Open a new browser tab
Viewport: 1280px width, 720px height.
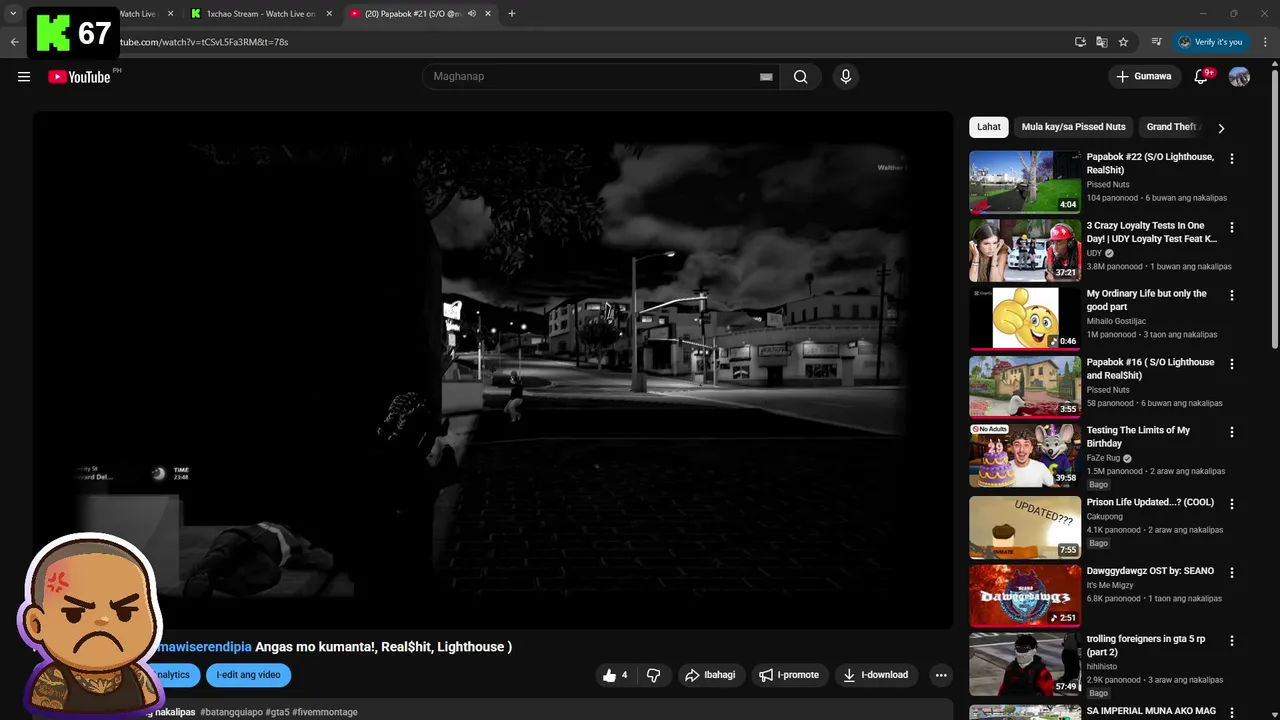pos(512,14)
